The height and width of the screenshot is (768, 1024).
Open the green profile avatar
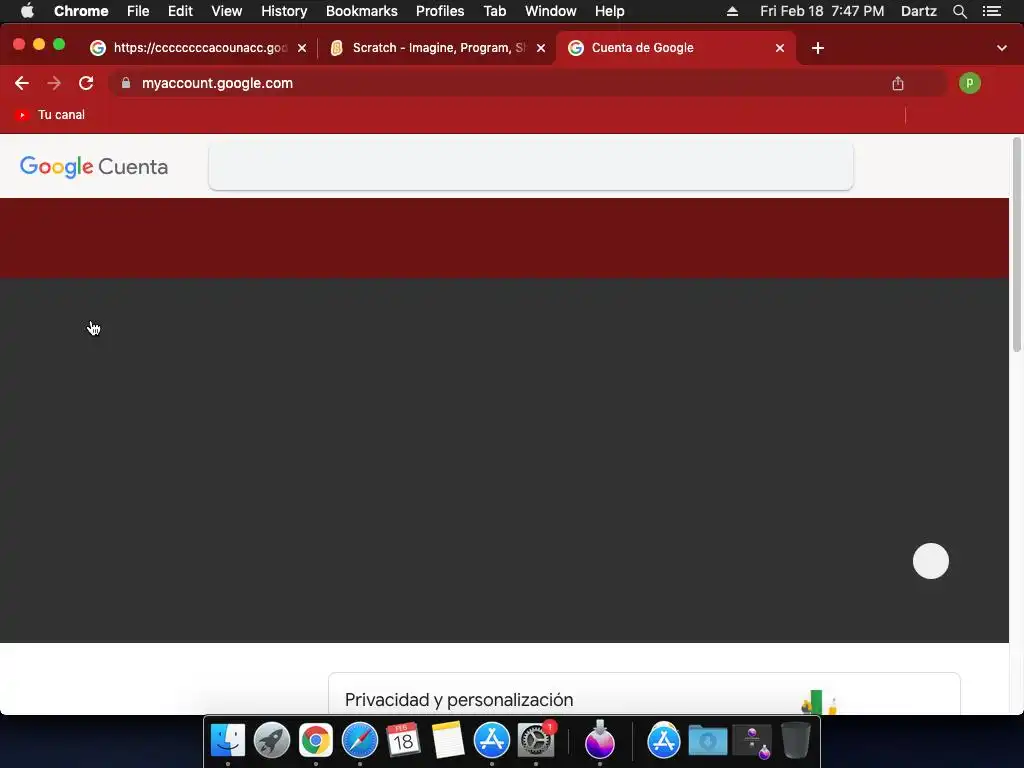(x=970, y=83)
